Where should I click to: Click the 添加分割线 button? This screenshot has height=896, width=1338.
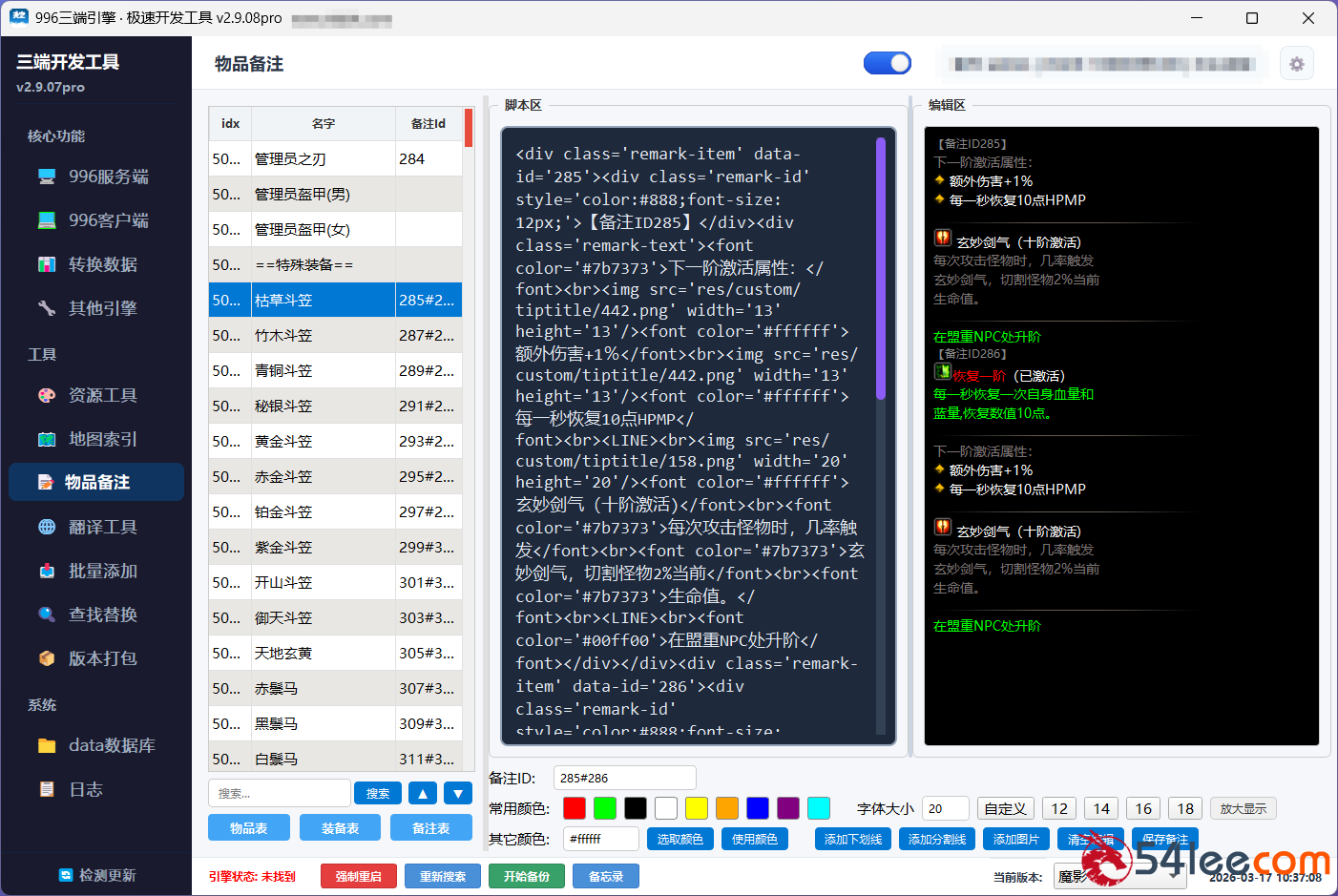[936, 839]
